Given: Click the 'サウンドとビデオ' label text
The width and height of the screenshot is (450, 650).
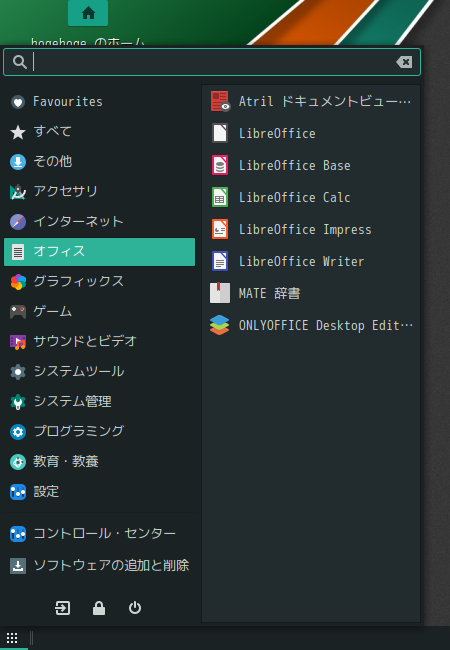Looking at the screenshot, I should [85, 342].
